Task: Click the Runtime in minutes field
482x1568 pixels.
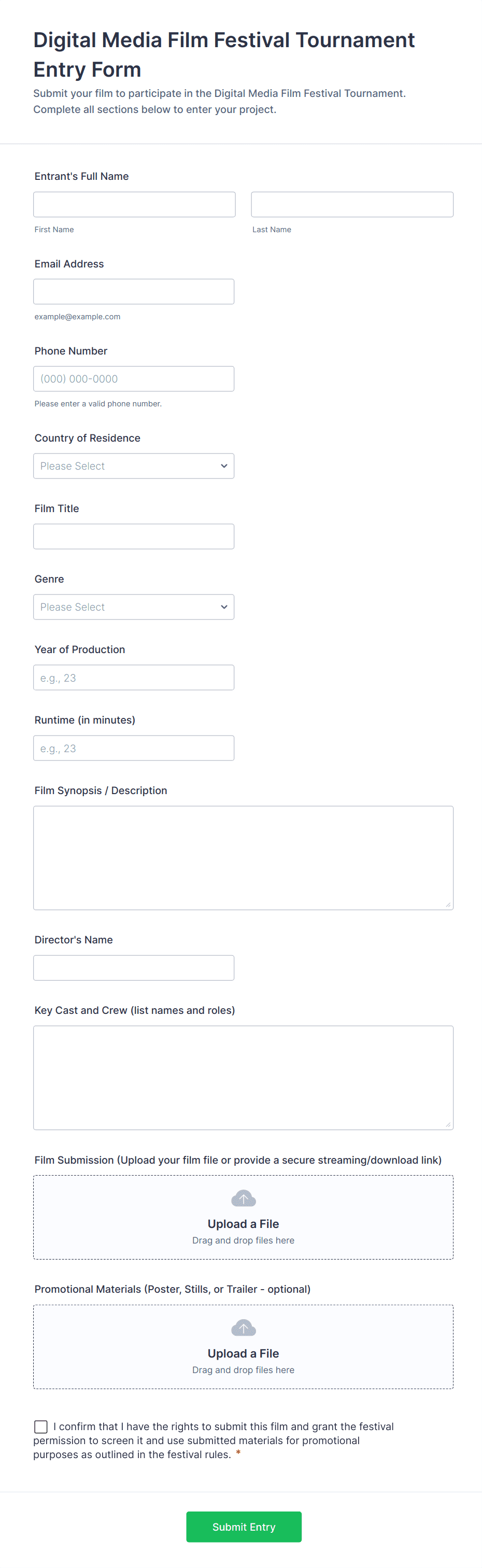Action: [134, 748]
